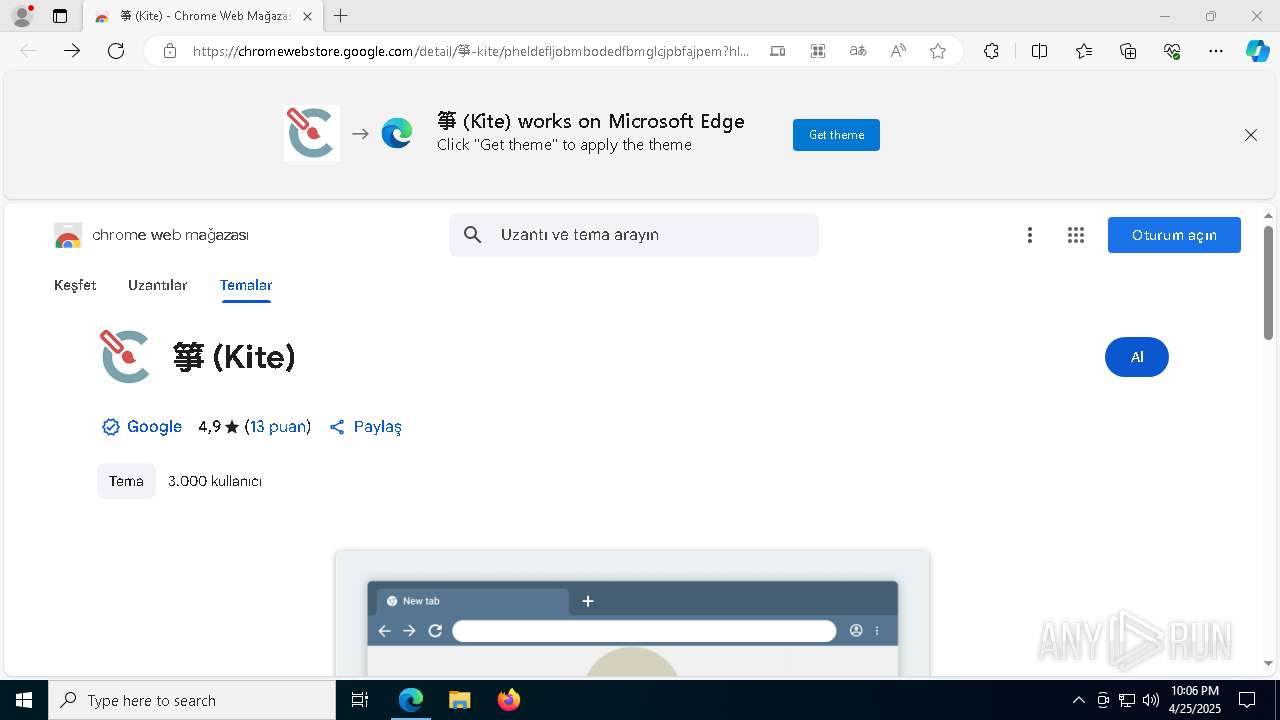The width and height of the screenshot is (1280, 720).
Task: Add this page to favorites star
Action: 938,51
